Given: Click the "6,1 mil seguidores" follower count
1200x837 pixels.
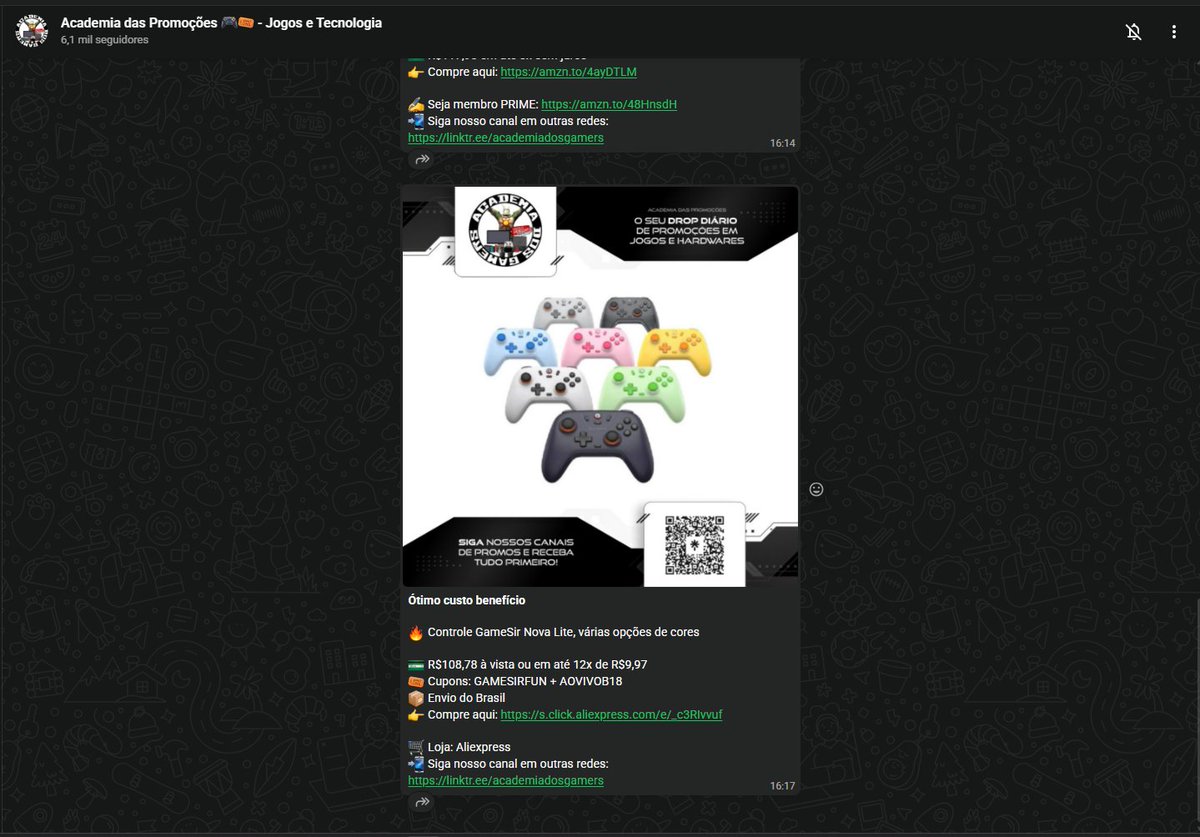Looking at the screenshot, I should pos(104,40).
